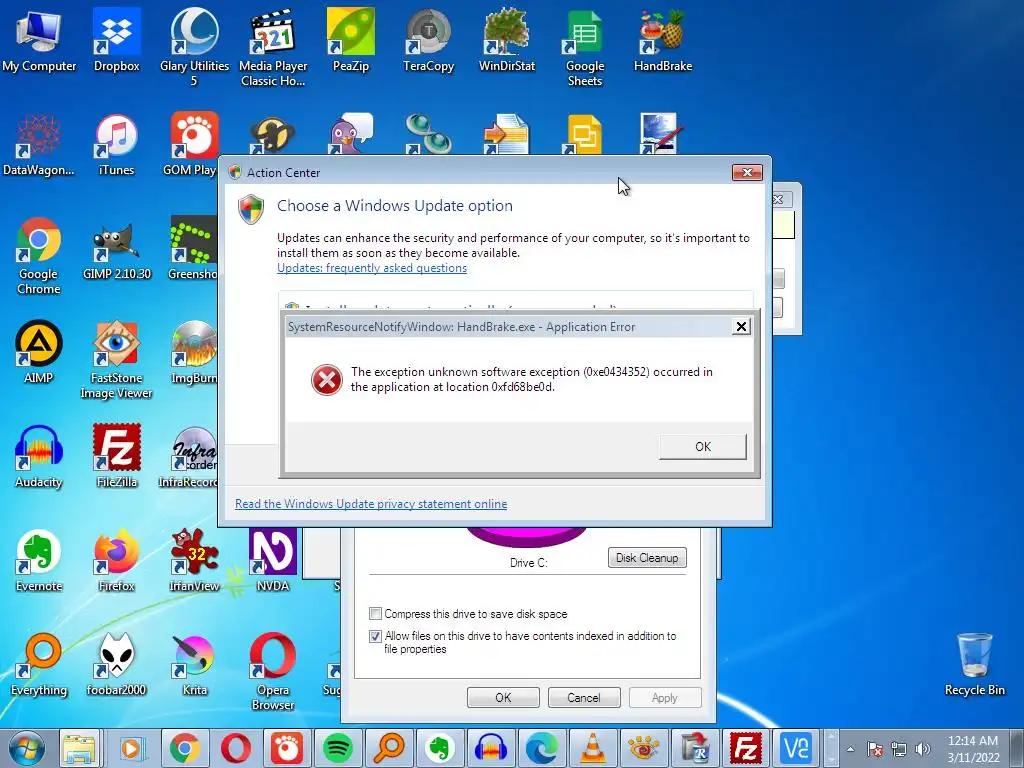Launch Media Player Classic desktop icon
1024x768 pixels.
coord(272,47)
